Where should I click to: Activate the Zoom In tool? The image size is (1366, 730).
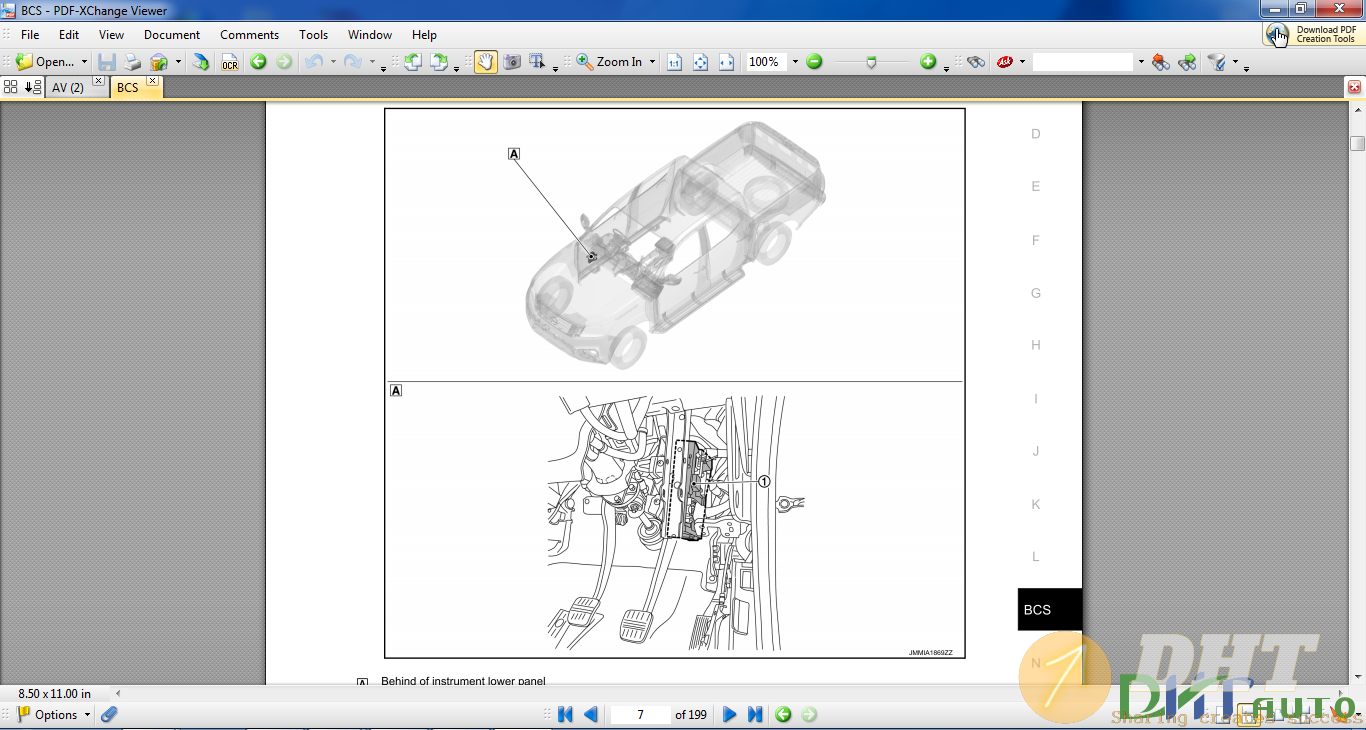pyautogui.click(x=609, y=62)
